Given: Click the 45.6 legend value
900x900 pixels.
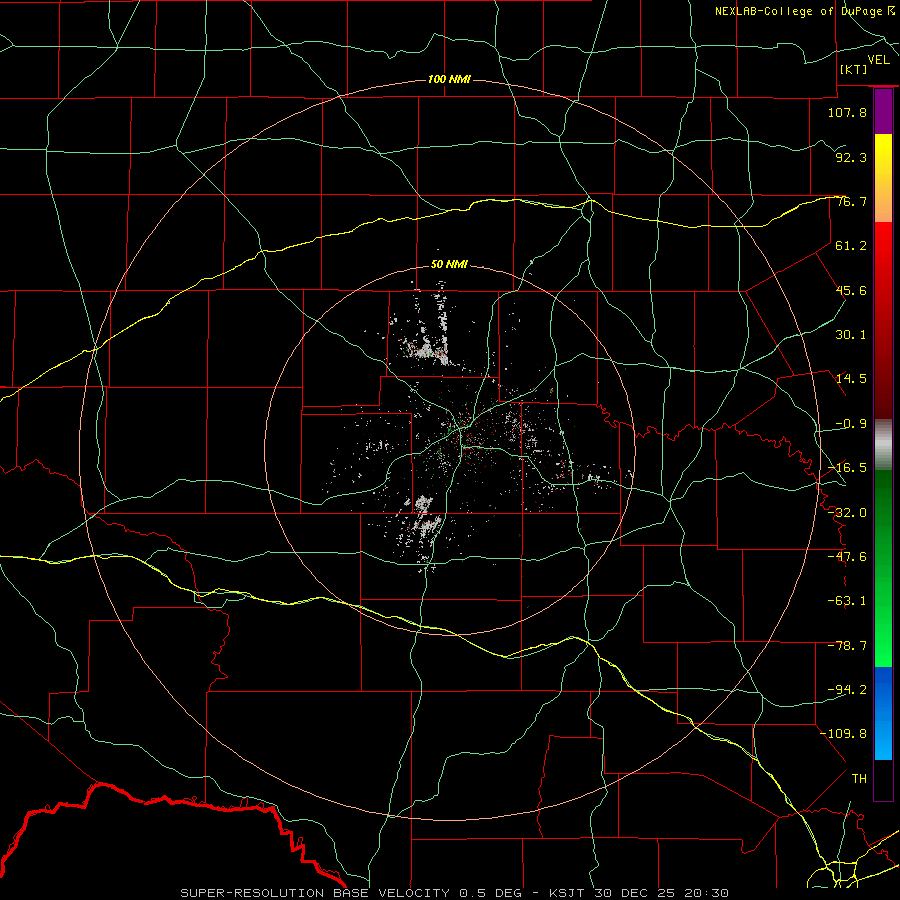Looking at the screenshot, I should [851, 290].
